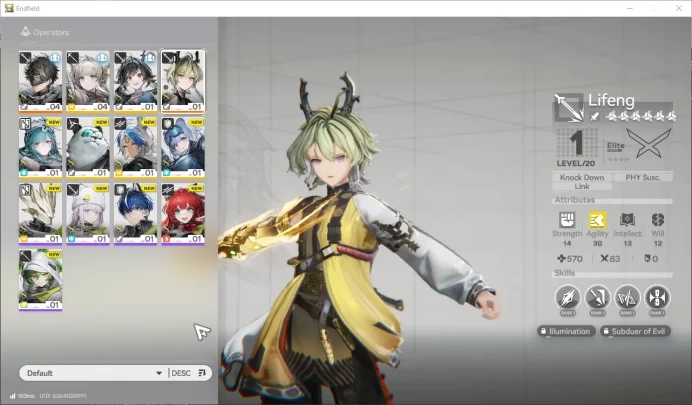The height and width of the screenshot is (405, 692).
Task: Click the network latency indicator 183ms
Action: point(22,396)
